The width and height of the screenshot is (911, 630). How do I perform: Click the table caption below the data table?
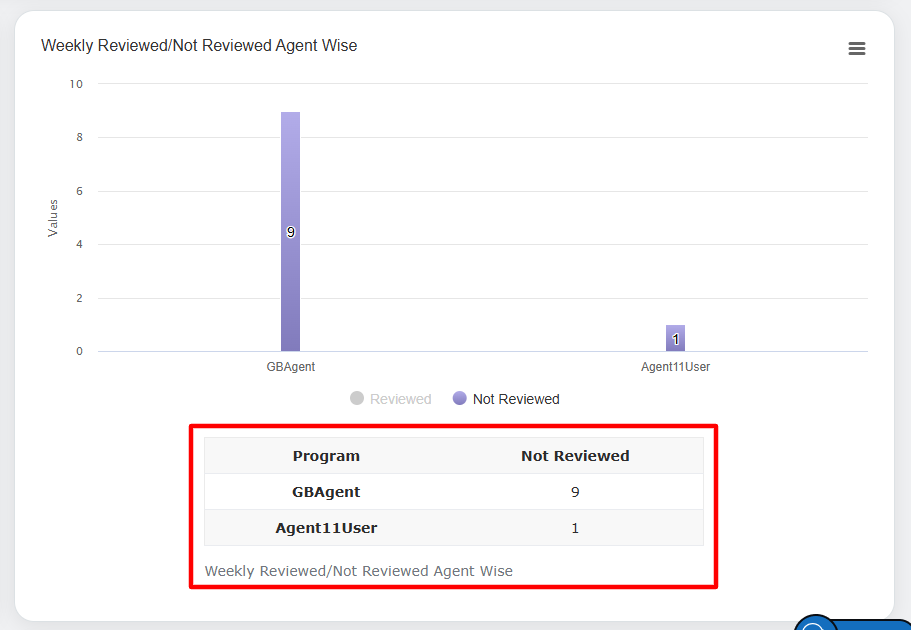tap(358, 571)
